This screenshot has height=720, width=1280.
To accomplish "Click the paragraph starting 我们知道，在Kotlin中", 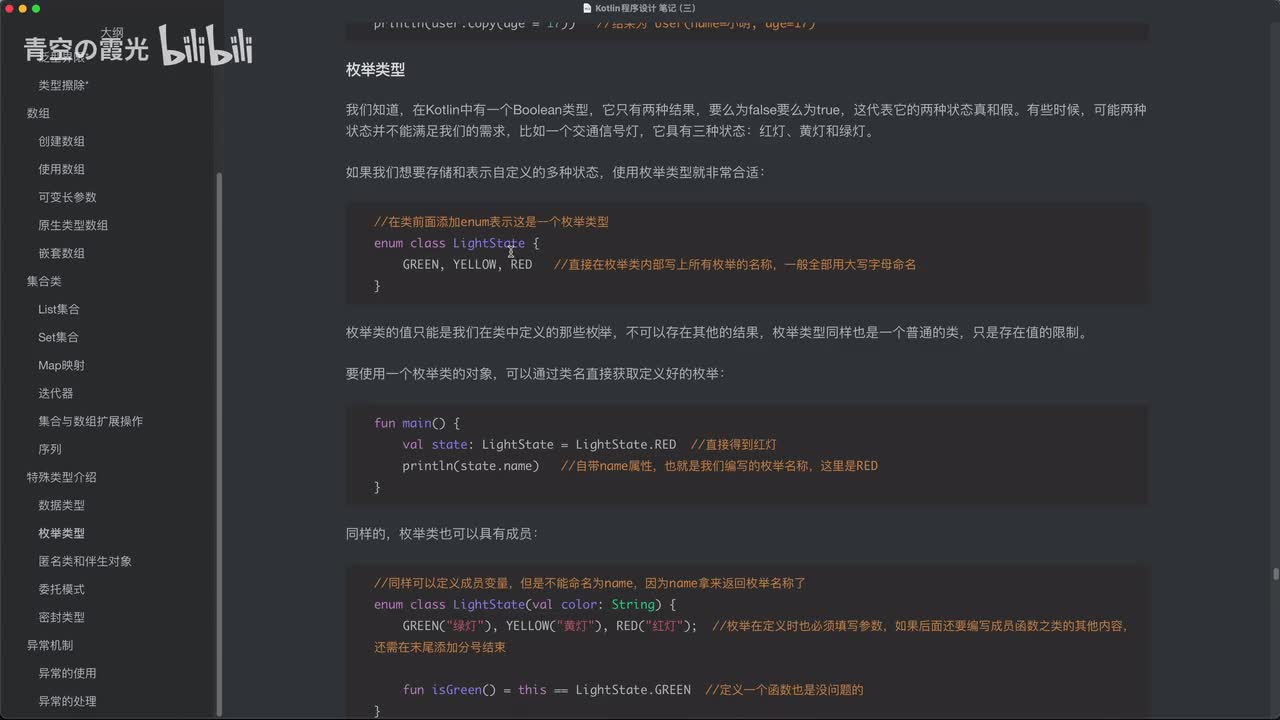I will 746,120.
